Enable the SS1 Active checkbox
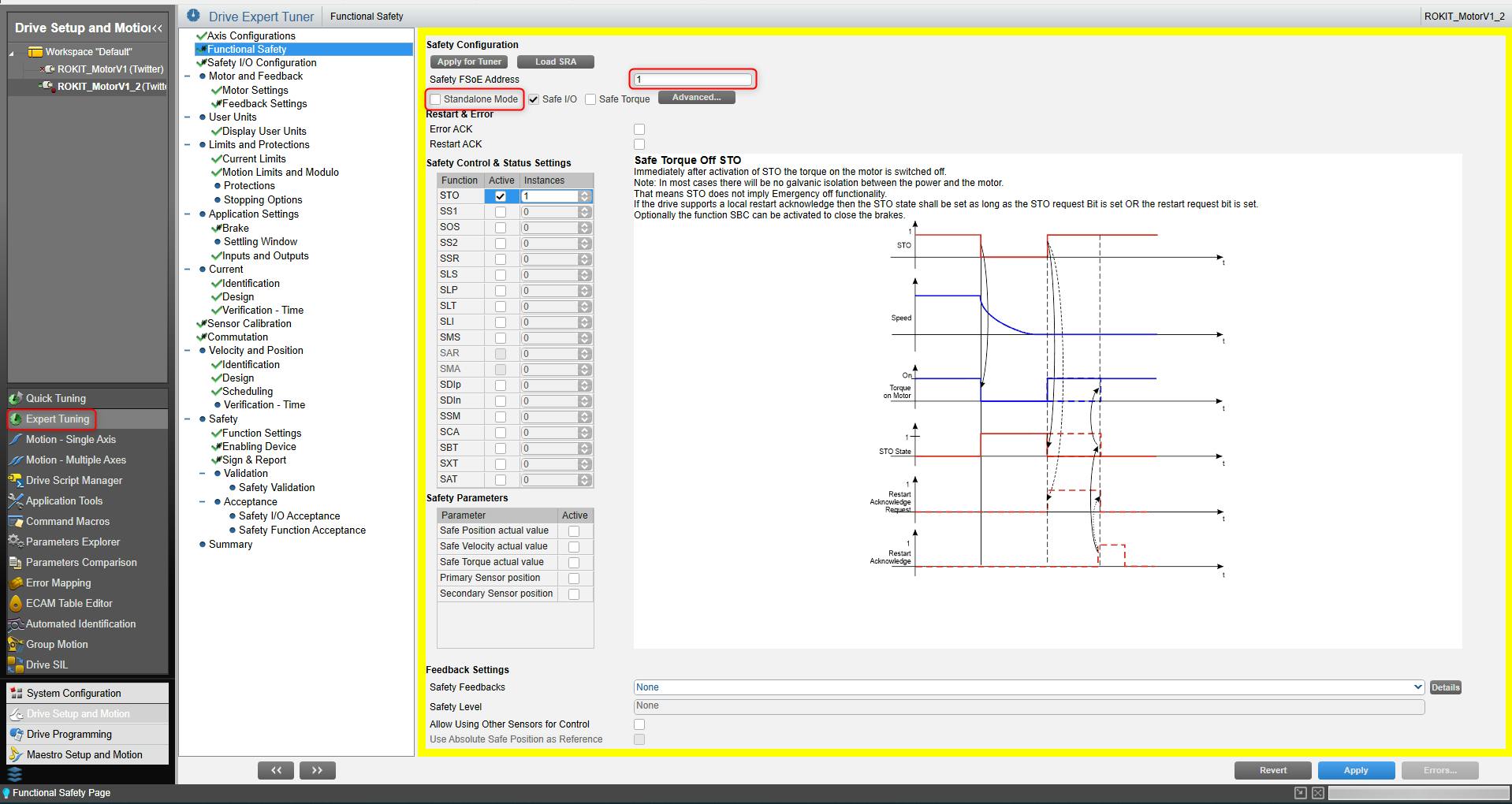Image resolution: width=1512 pixels, height=804 pixels. pos(501,212)
